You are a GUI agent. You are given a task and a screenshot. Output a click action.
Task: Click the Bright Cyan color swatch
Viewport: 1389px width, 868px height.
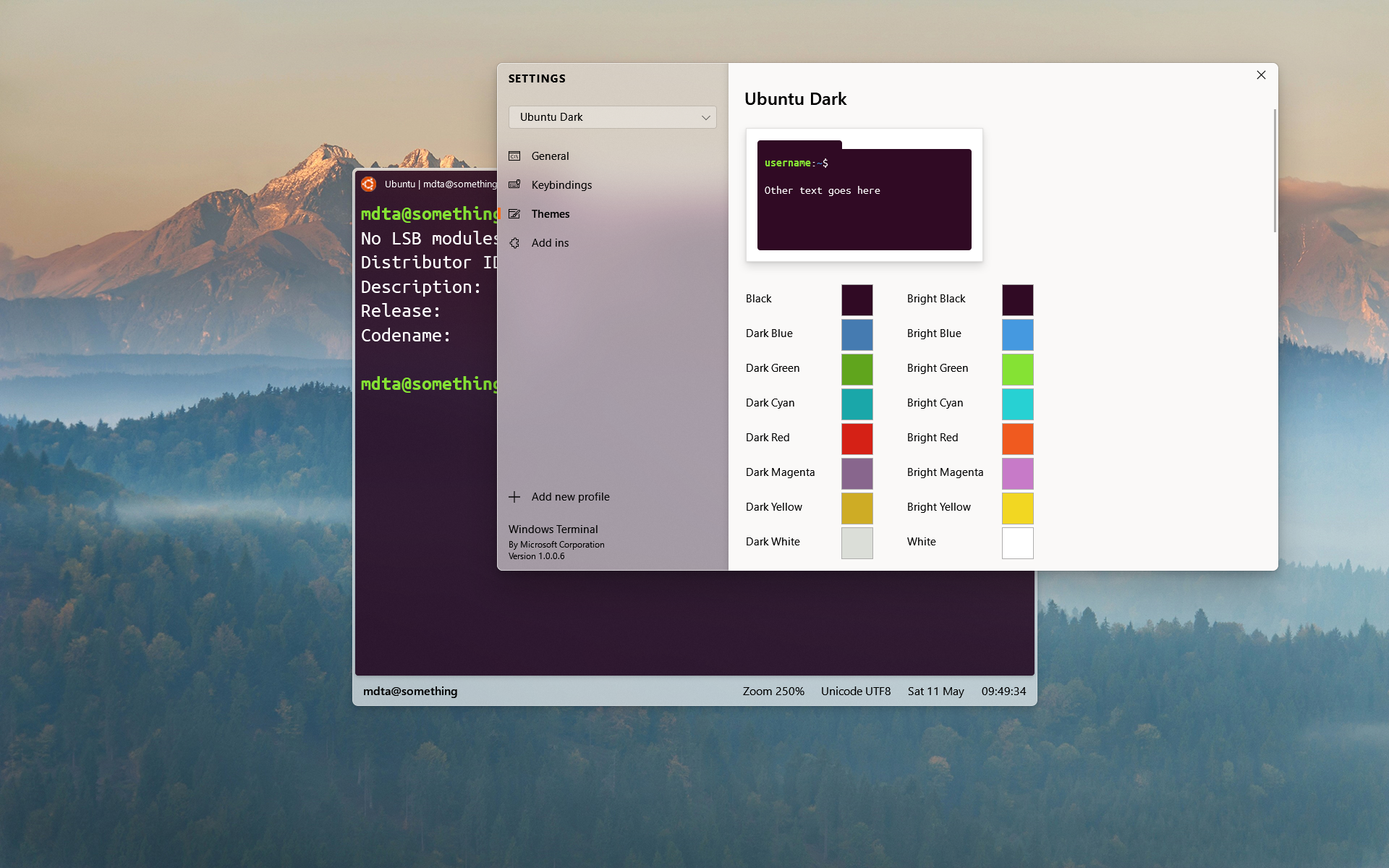(1017, 404)
